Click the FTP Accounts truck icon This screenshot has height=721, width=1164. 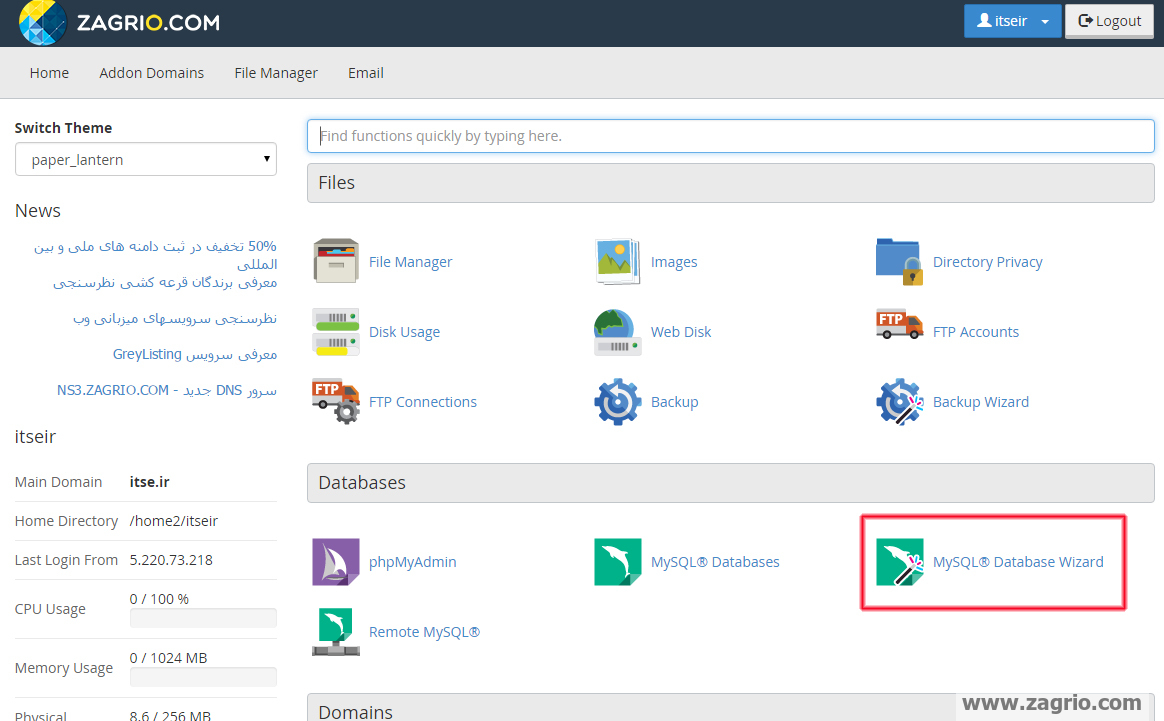[x=900, y=325]
